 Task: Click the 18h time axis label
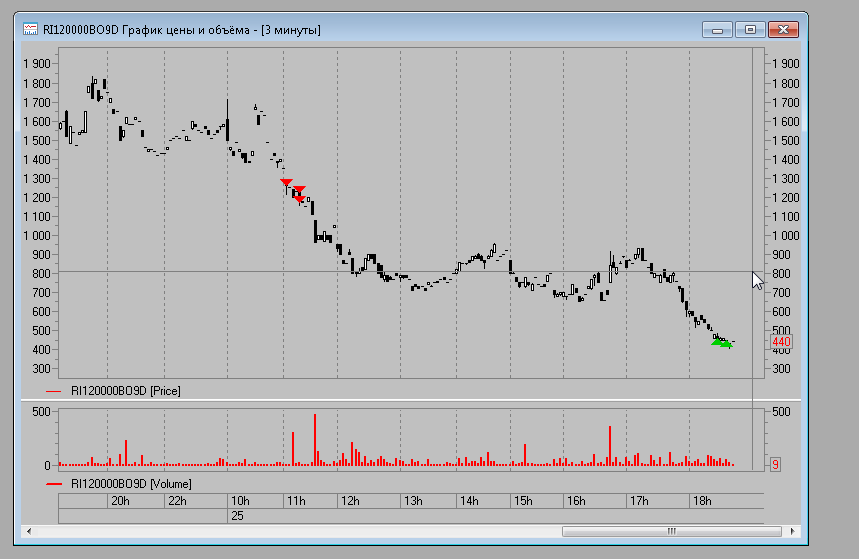[702, 501]
